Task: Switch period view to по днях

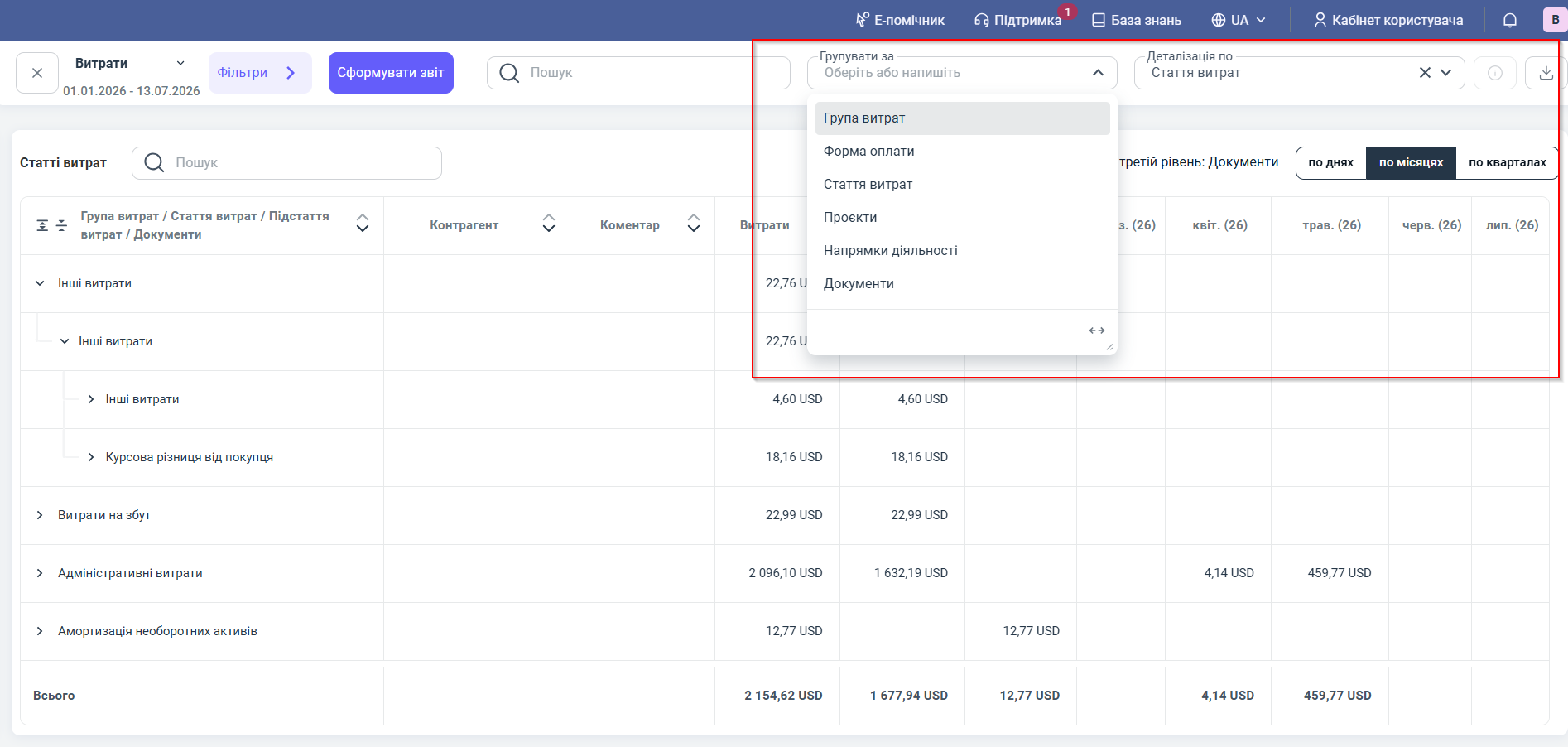Action: [1330, 162]
